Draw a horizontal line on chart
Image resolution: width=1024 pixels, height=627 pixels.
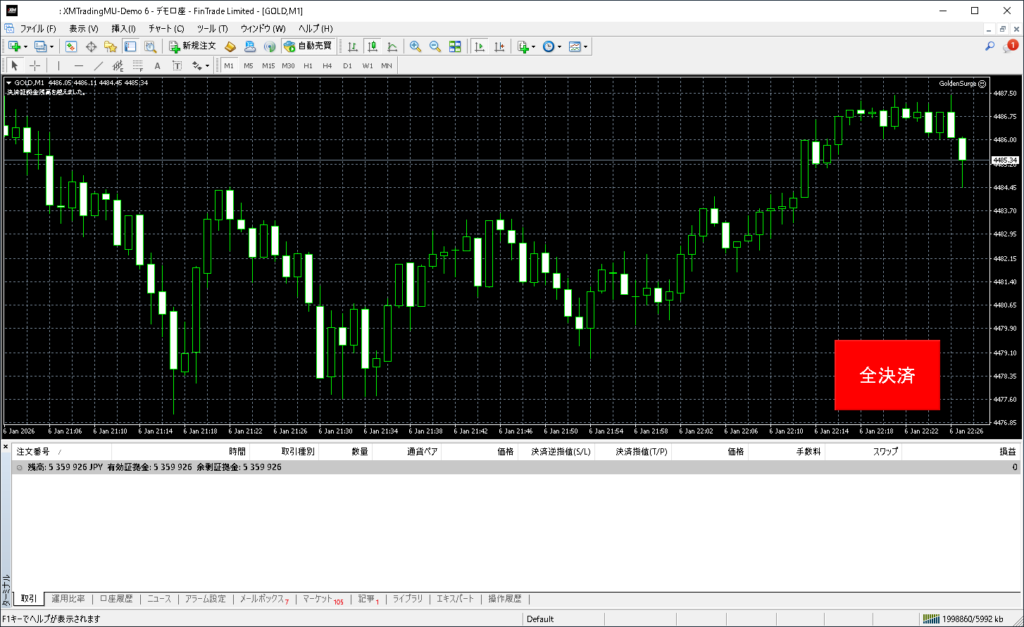pyautogui.click(x=79, y=65)
